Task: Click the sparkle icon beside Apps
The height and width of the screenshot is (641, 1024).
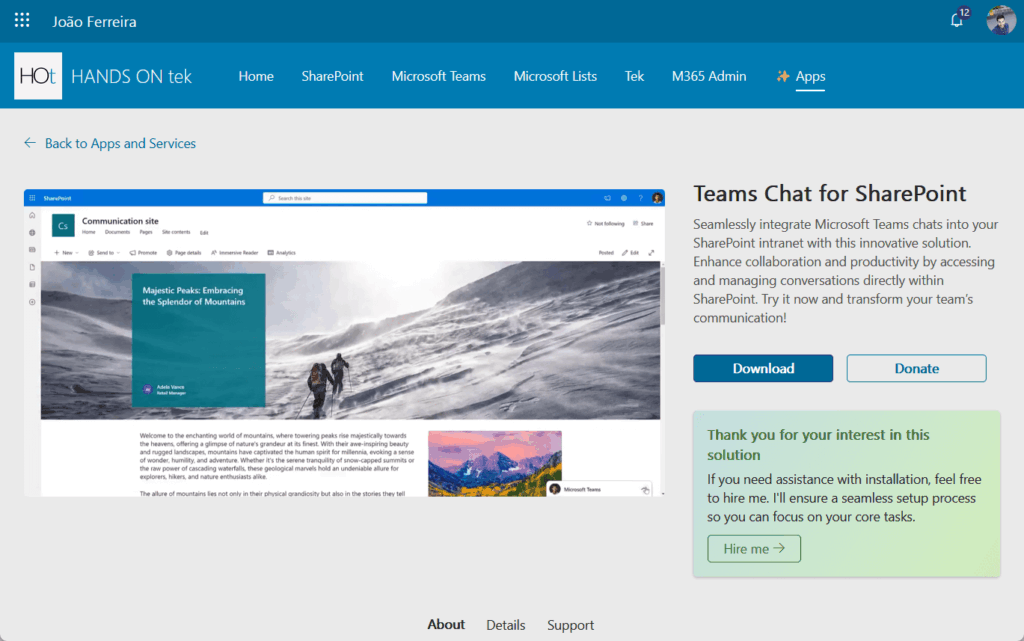Action: [782, 76]
